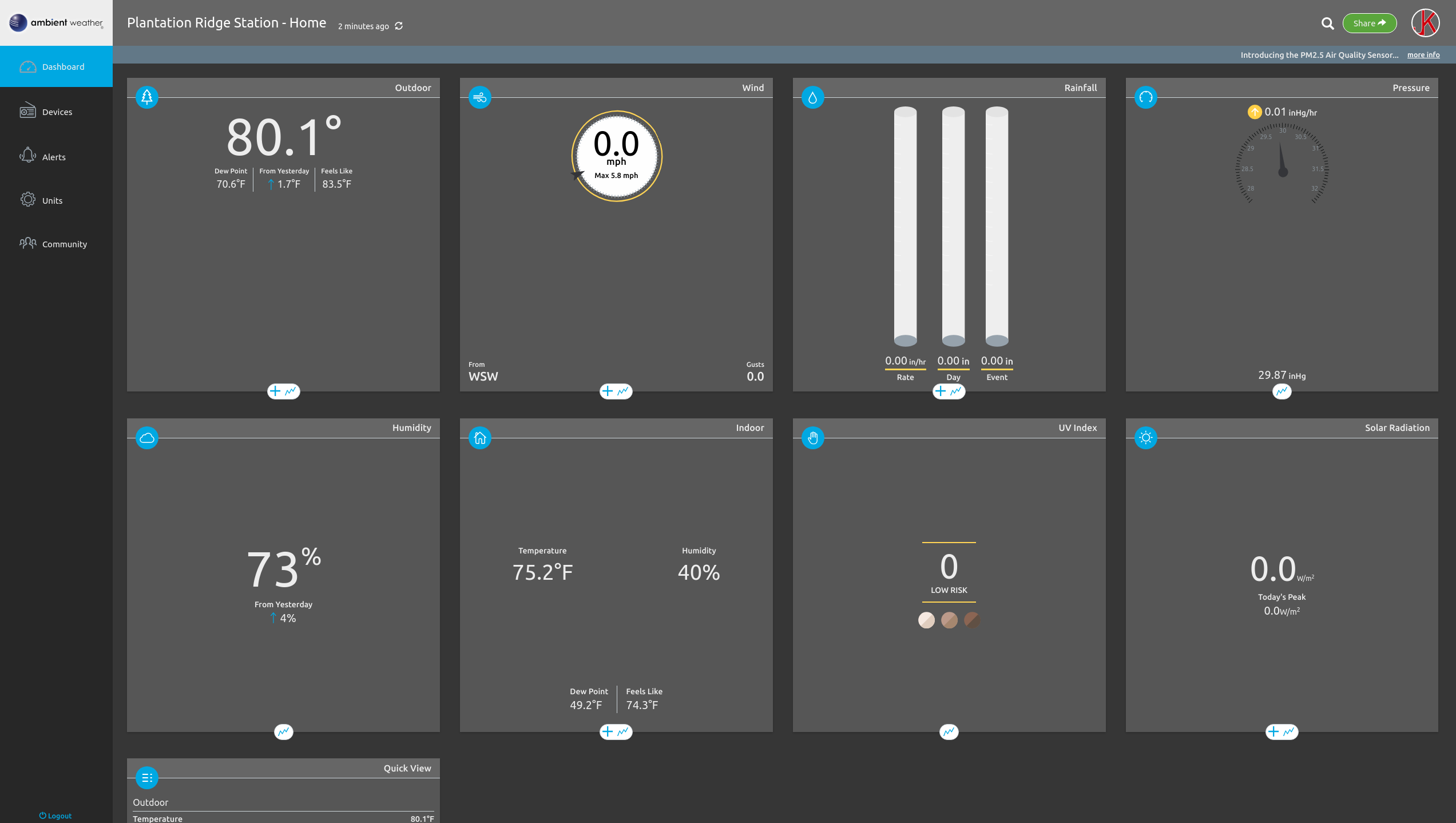Click the Outdoor temperature tile's tree icon

click(x=147, y=97)
